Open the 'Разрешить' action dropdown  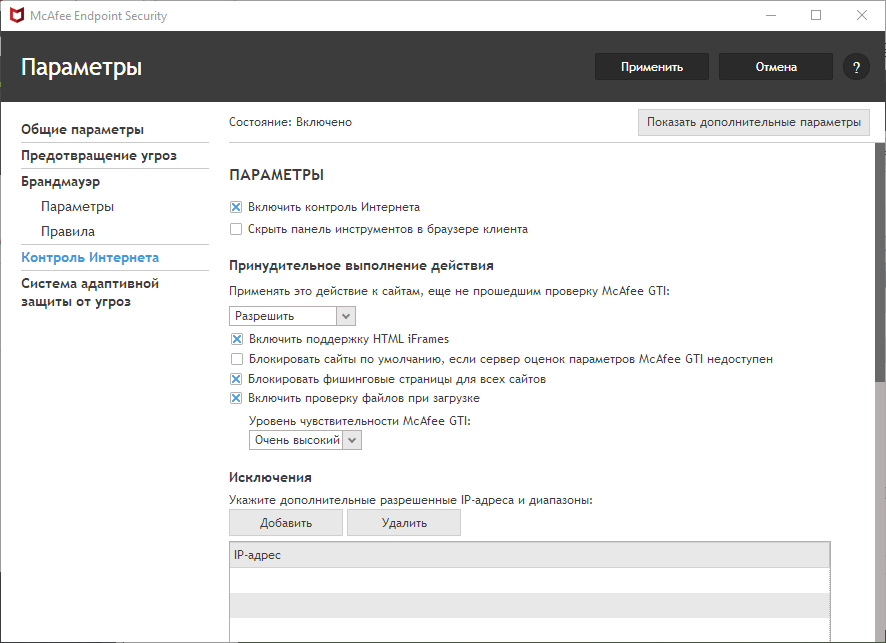point(292,316)
